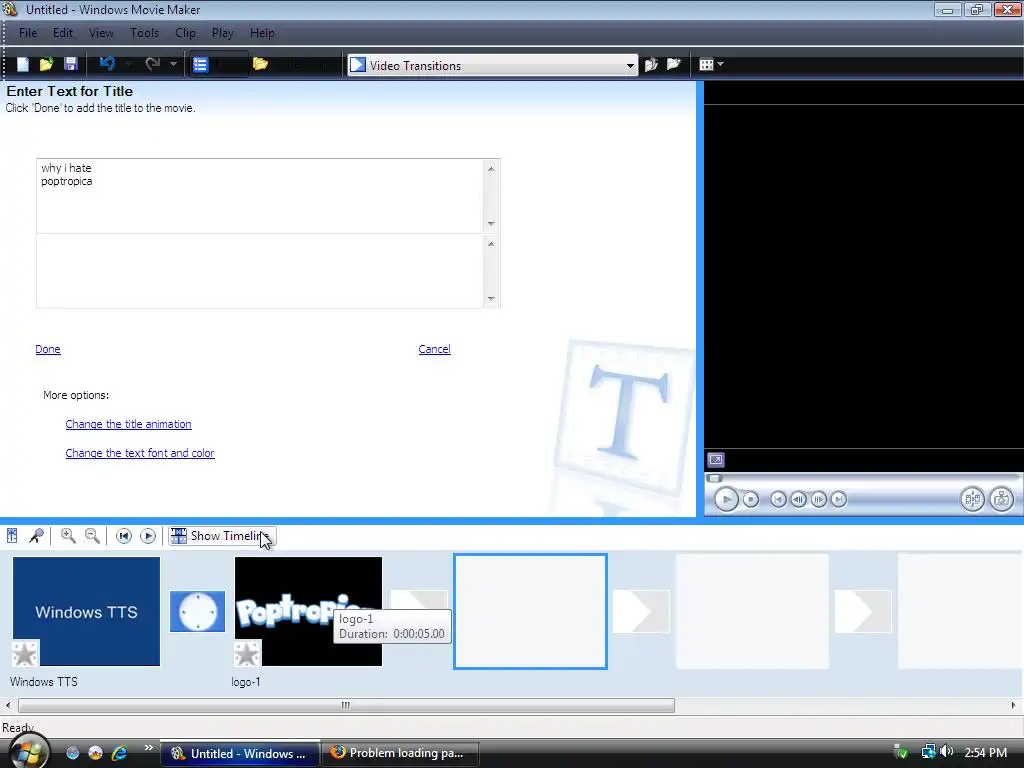Click in the top title text box
1024x768 pixels.
(261, 196)
